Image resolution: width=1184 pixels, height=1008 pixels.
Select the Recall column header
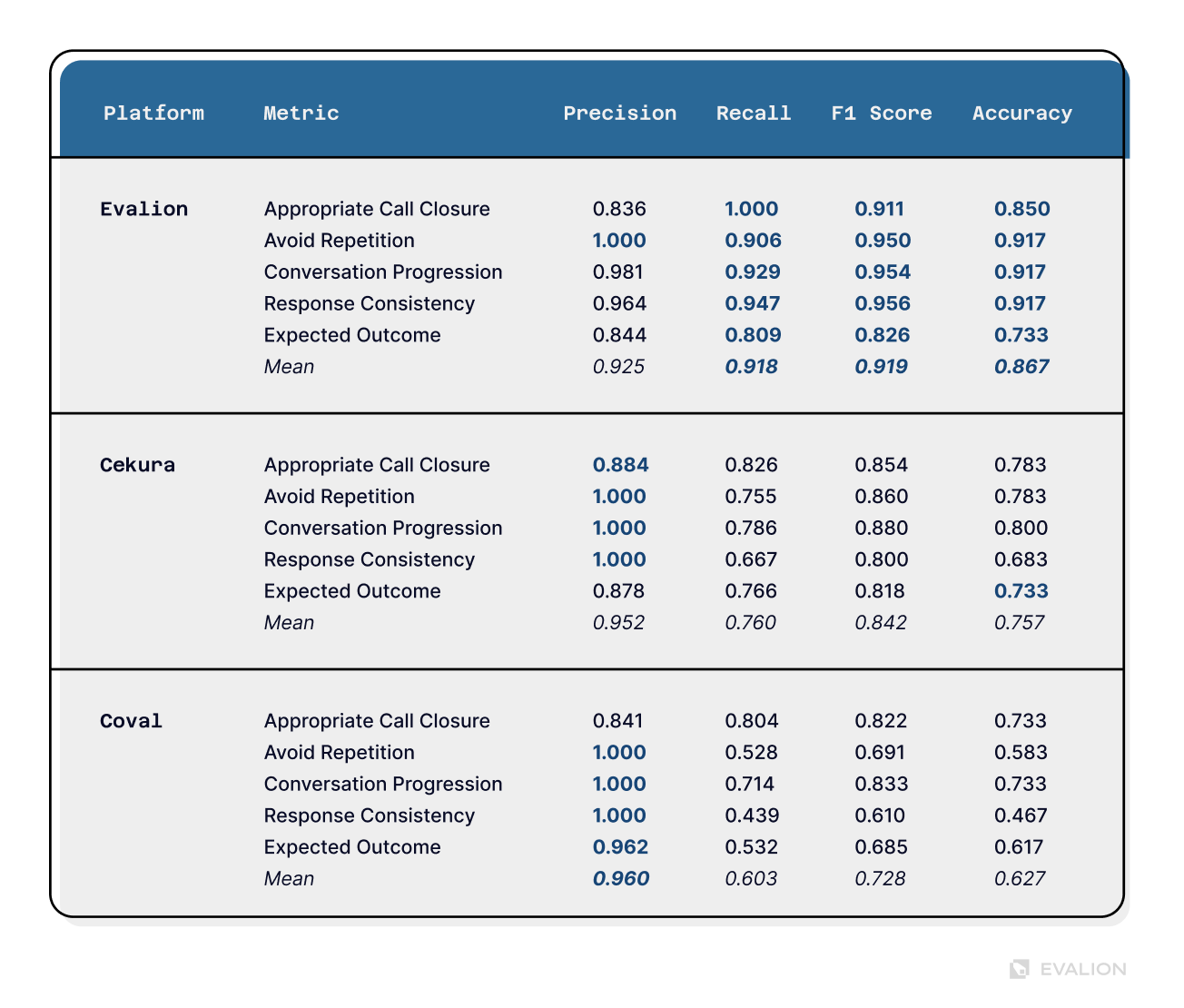[753, 114]
